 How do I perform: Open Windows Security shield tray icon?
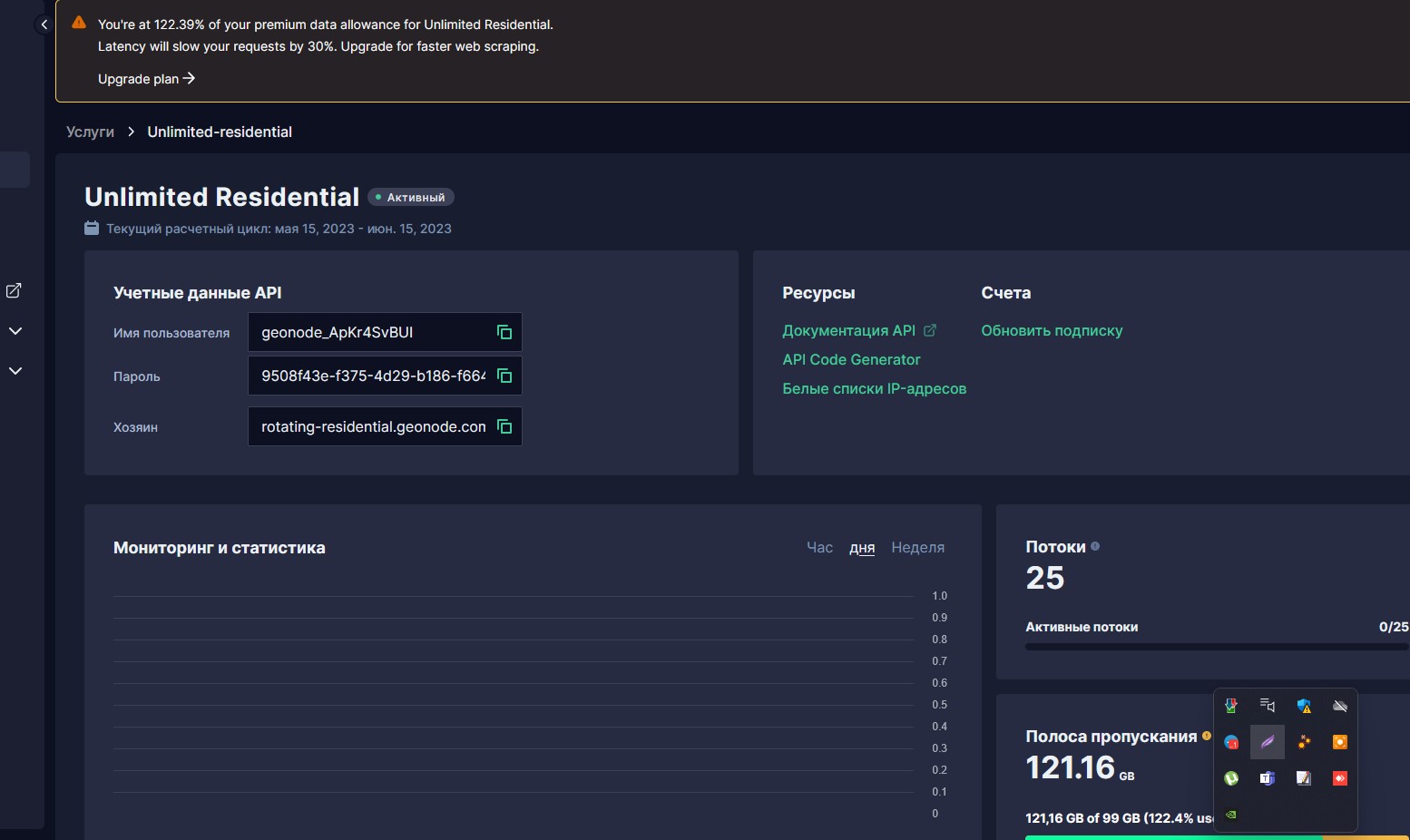(1304, 706)
